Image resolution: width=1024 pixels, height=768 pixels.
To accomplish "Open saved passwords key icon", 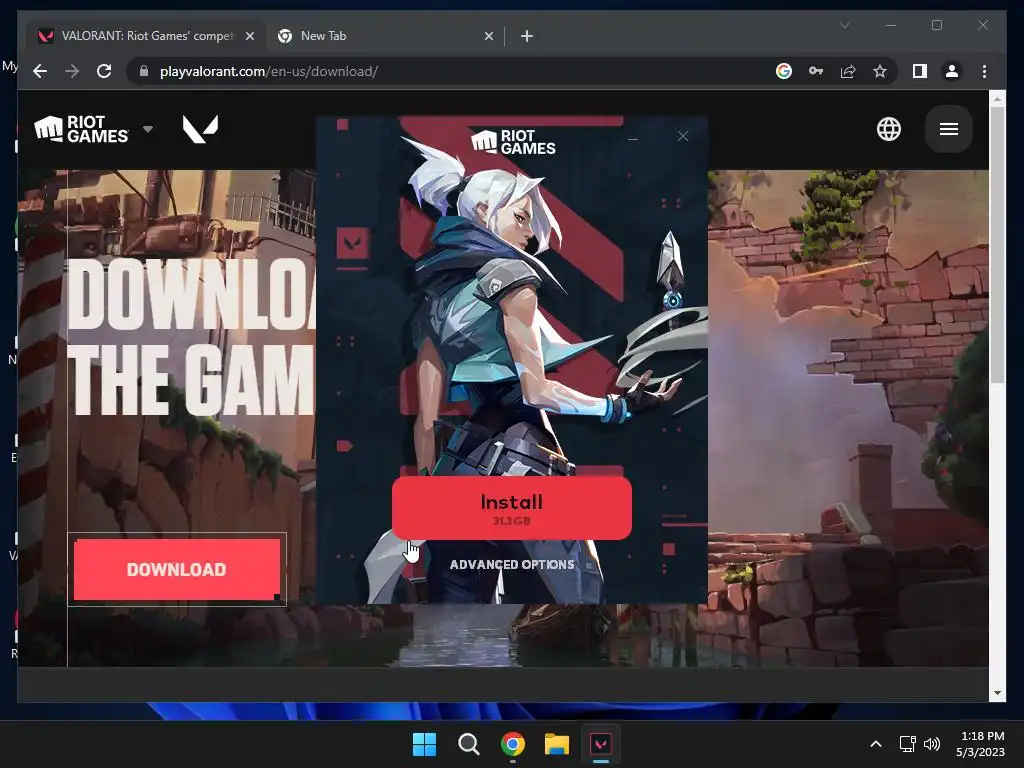I will (816, 71).
